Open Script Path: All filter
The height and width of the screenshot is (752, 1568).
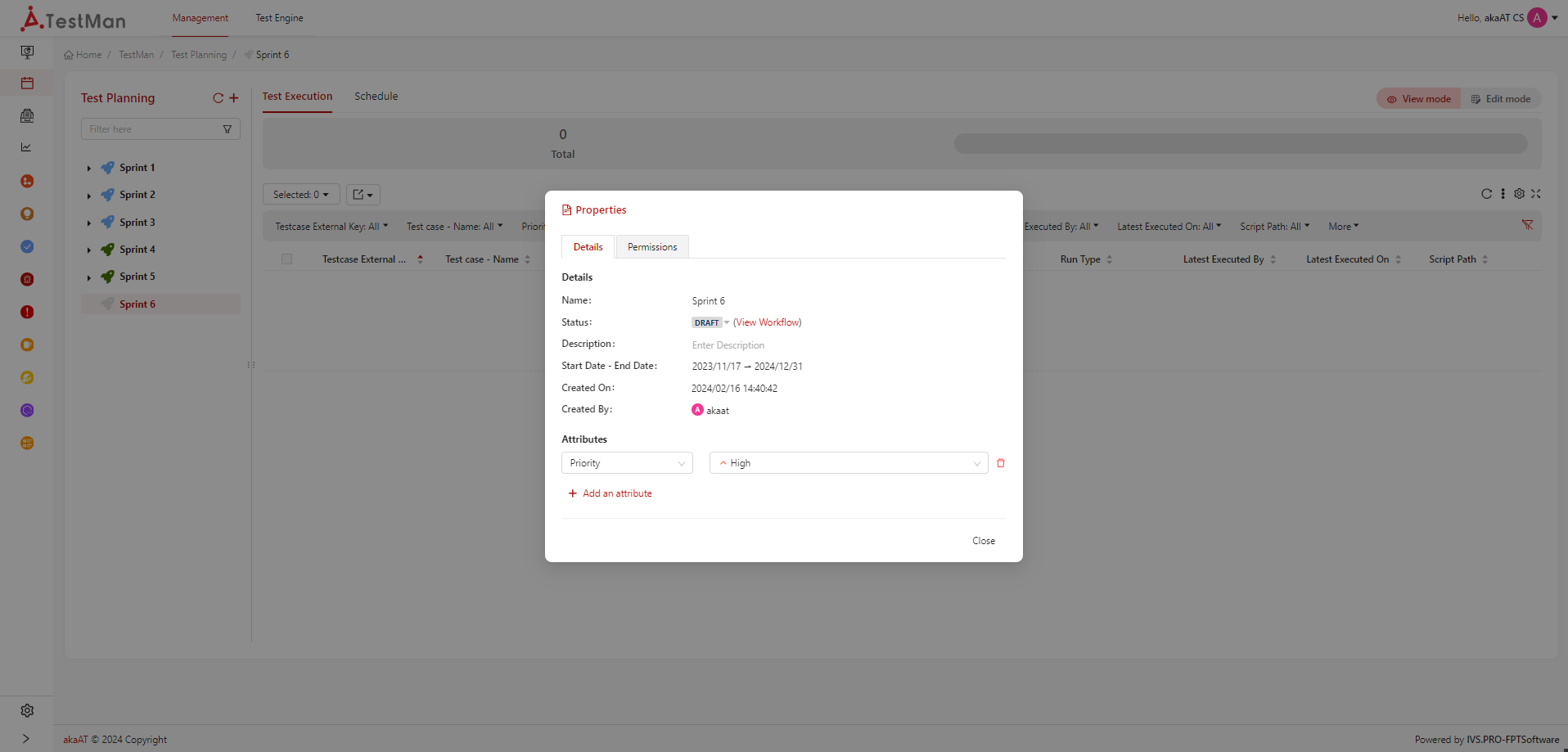click(1274, 227)
